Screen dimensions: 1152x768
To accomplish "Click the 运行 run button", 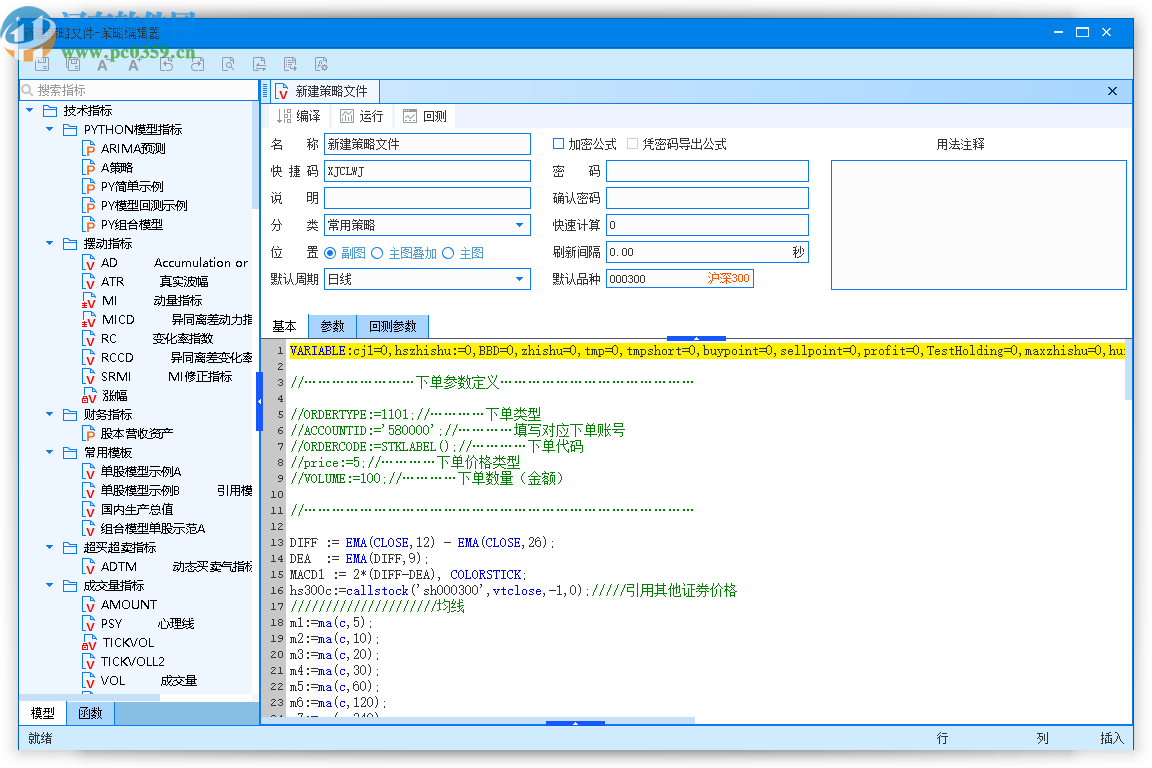I will tap(362, 116).
